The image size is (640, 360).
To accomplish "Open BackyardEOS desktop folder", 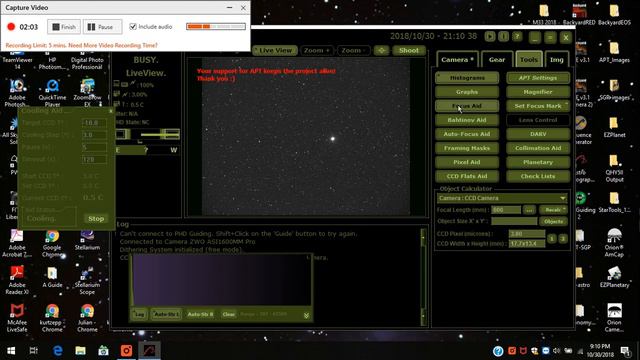I will pos(614,15).
